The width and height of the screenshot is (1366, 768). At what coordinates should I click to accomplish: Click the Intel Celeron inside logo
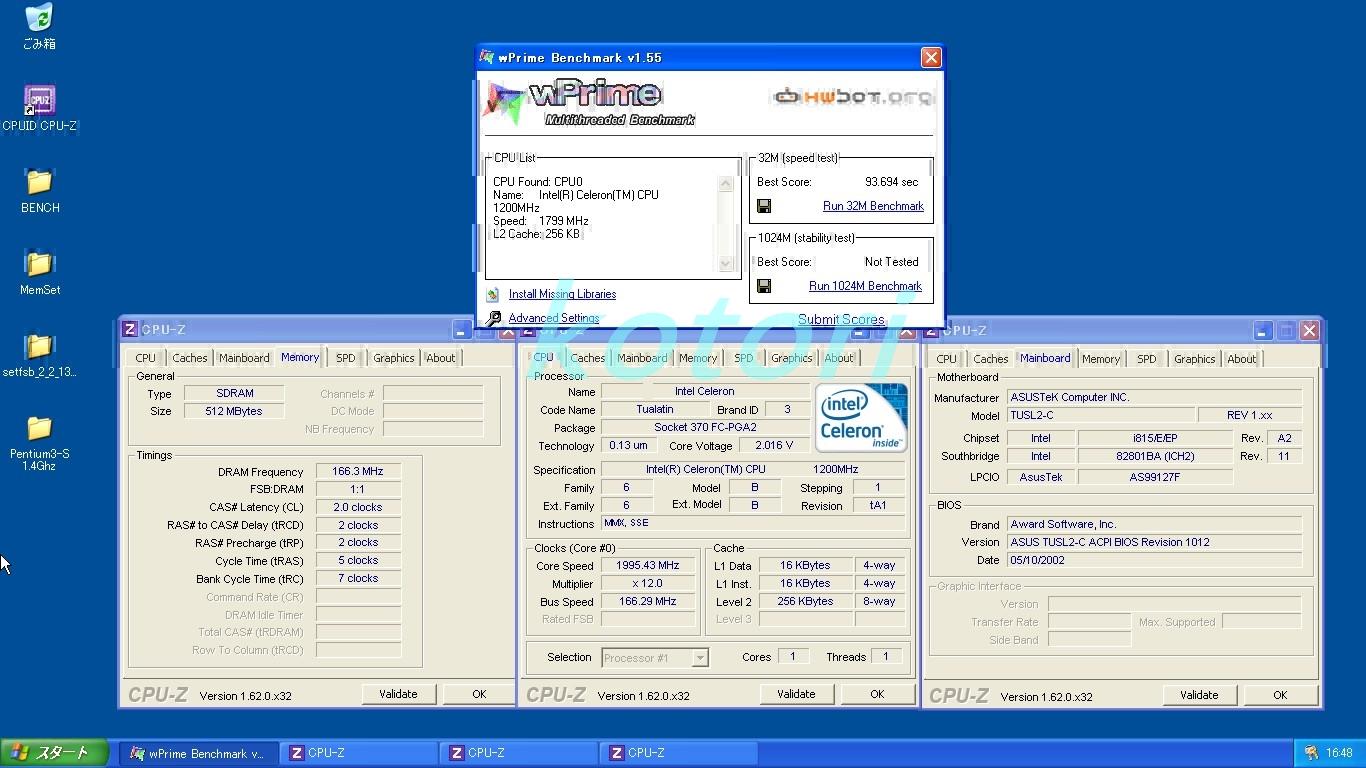pos(861,416)
